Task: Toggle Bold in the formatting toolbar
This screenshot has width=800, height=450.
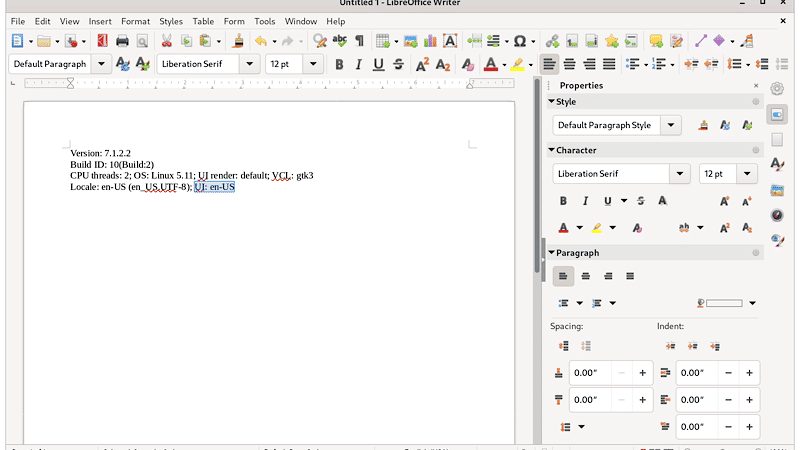Action: point(339,64)
